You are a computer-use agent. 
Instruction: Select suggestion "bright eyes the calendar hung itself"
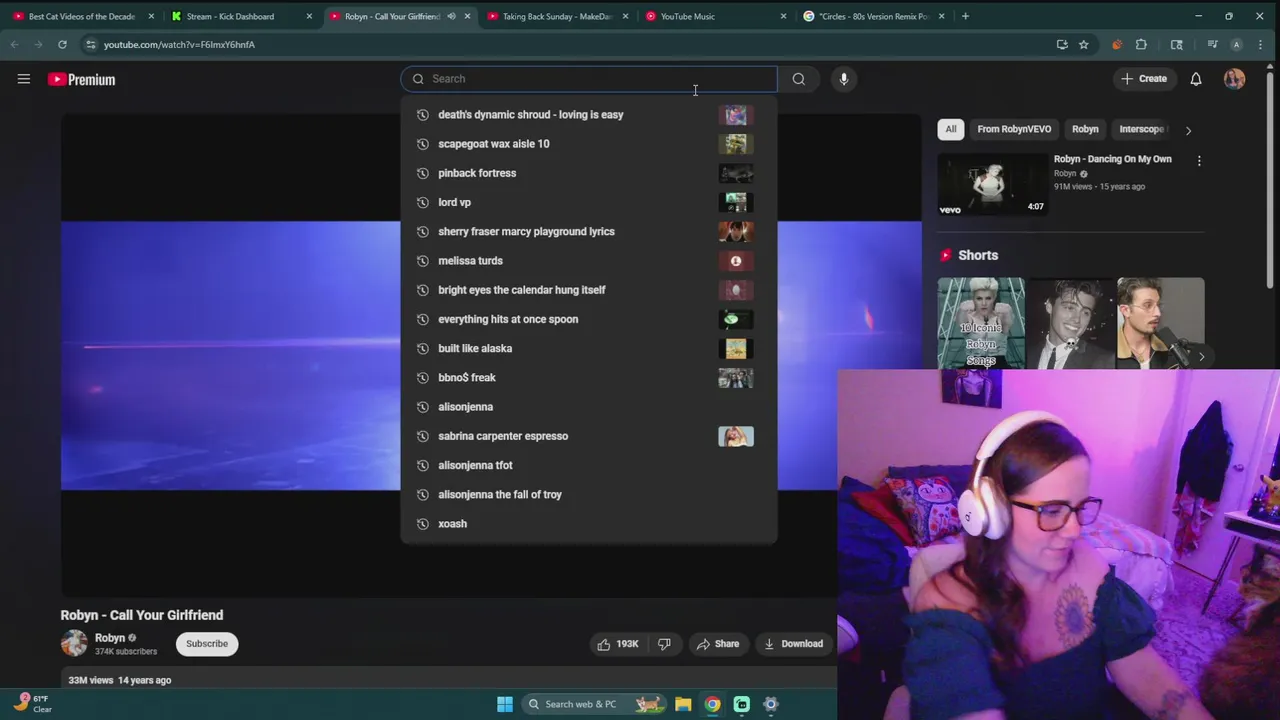pos(589,290)
